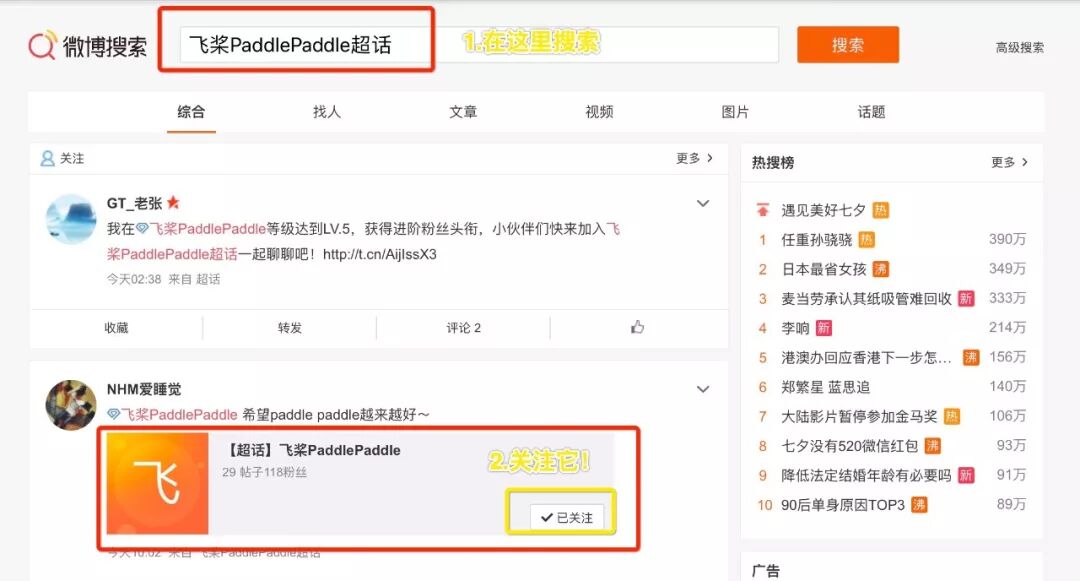This screenshot has width=1080, height=581.
Task: Open GT_老张's profile name
Action: pyautogui.click(x=134, y=203)
